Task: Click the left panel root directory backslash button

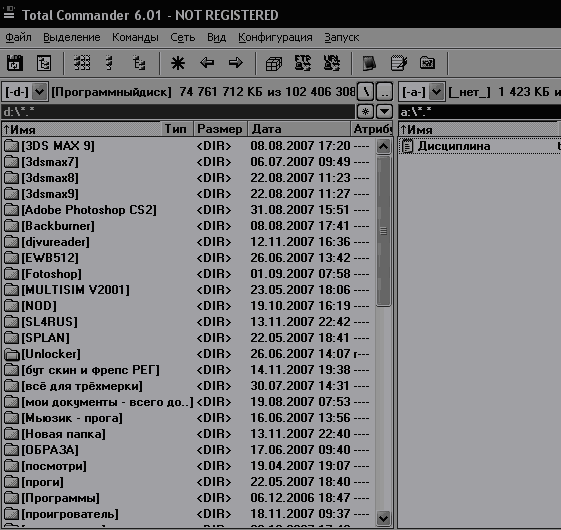Action: click(x=366, y=92)
